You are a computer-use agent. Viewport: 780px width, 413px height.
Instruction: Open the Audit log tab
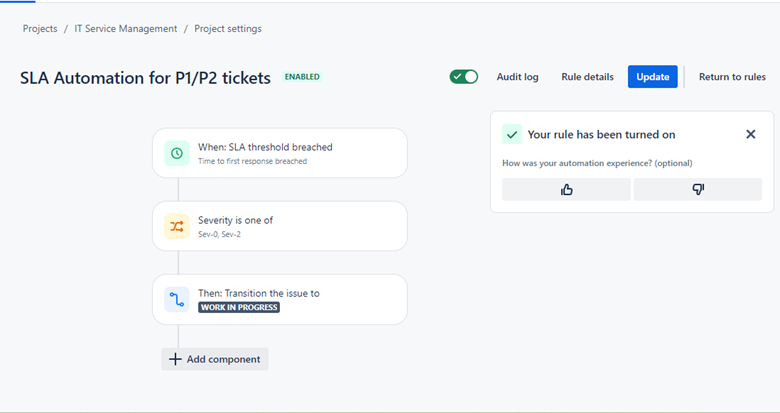click(x=517, y=77)
